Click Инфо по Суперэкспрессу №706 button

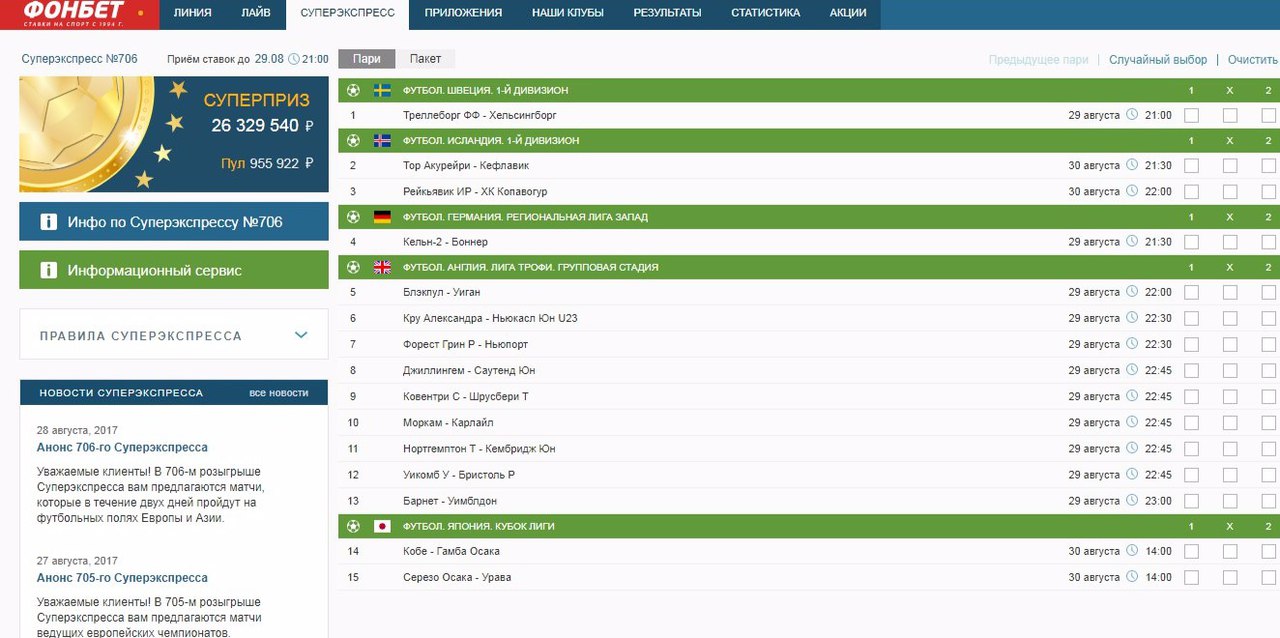click(174, 222)
